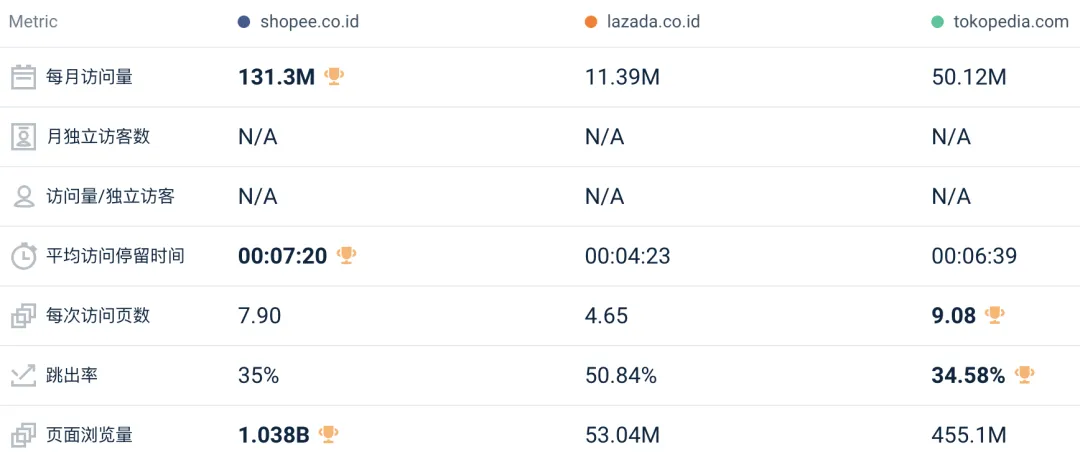Click the person icon for visits per visitor
This screenshot has height=460, width=1080.
click(23, 196)
